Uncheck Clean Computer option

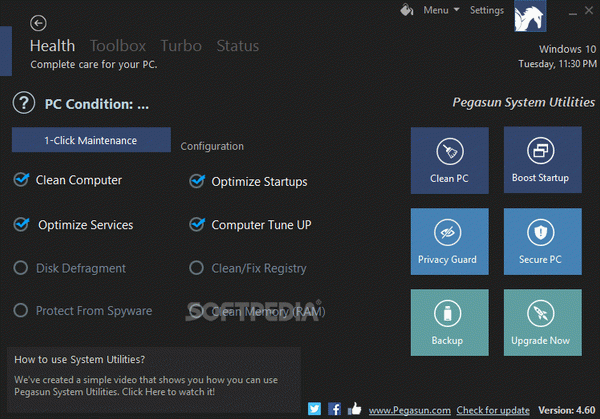21,179
